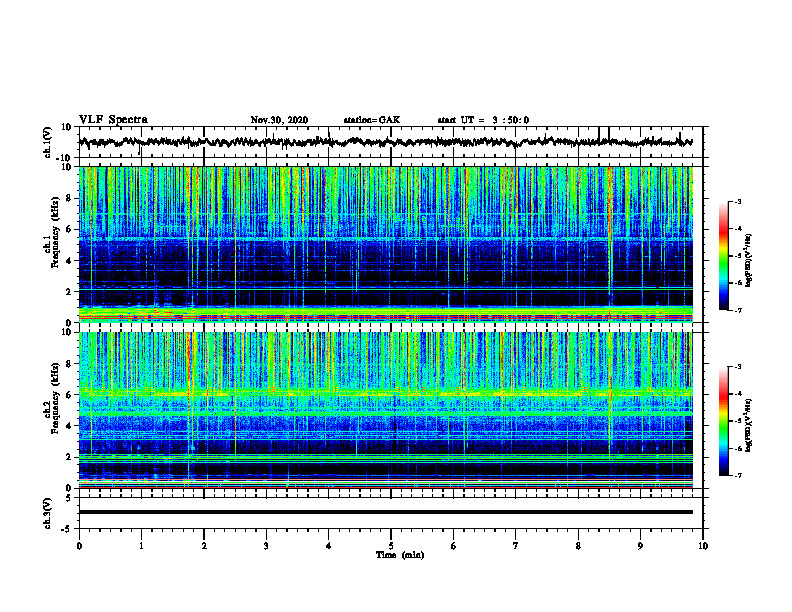Image resolution: width=792 pixels, height=612 pixels.
Task: Click the "station=GAK" header label
Action: (372, 120)
